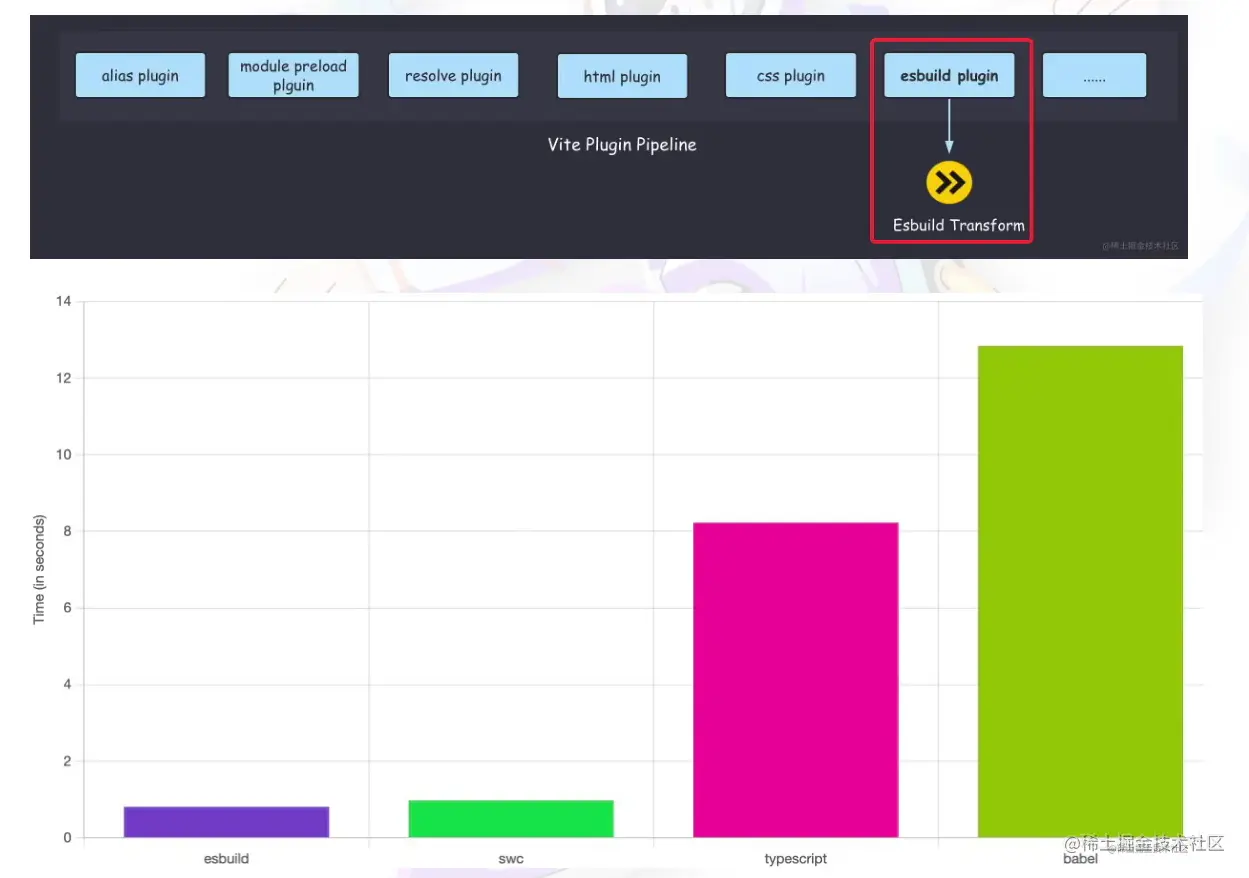Click the css plugin box
The height and width of the screenshot is (878, 1249).
(x=790, y=75)
